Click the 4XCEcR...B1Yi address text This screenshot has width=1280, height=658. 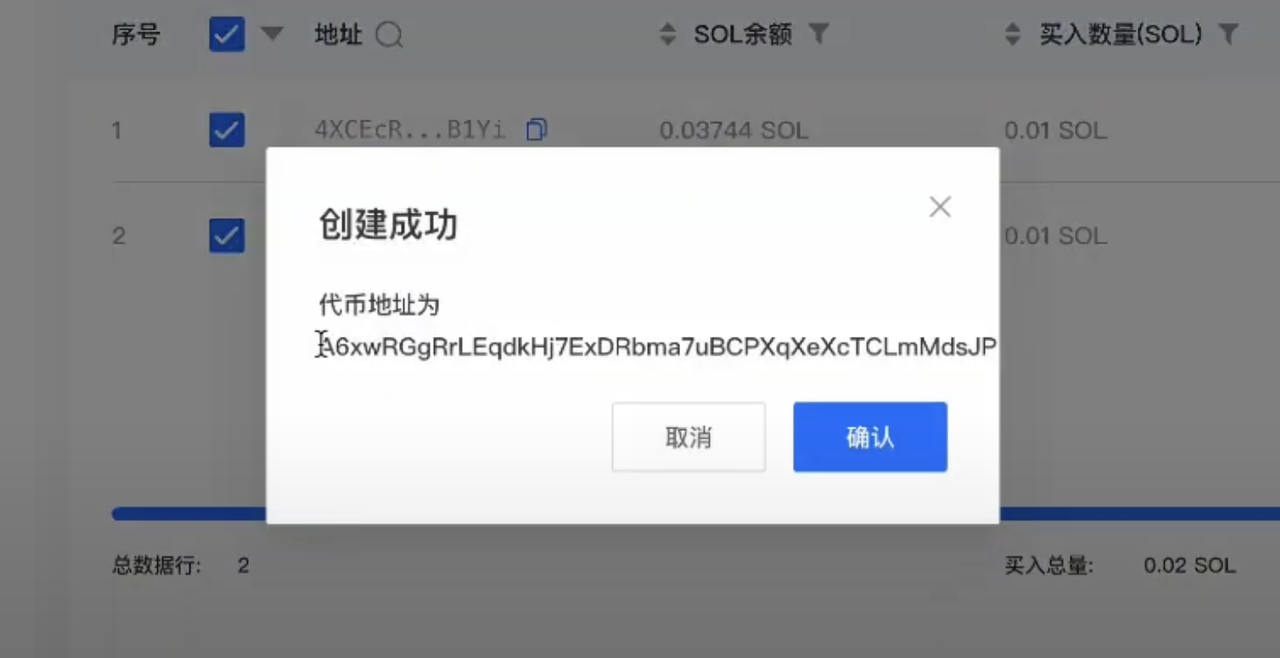click(x=410, y=130)
